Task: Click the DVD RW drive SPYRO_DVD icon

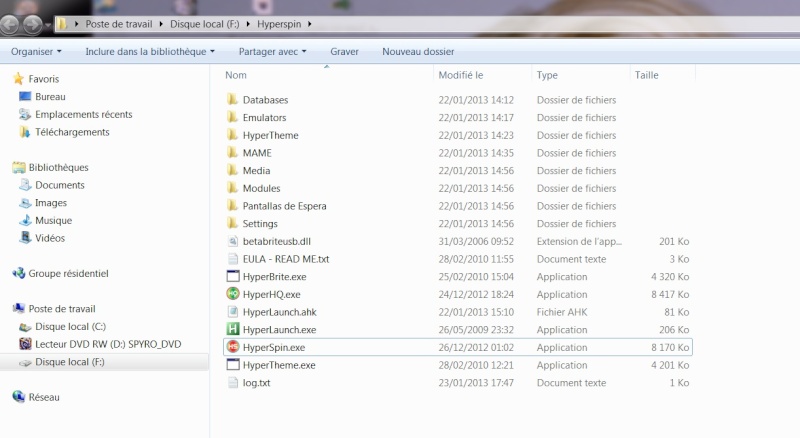Action: pos(25,344)
